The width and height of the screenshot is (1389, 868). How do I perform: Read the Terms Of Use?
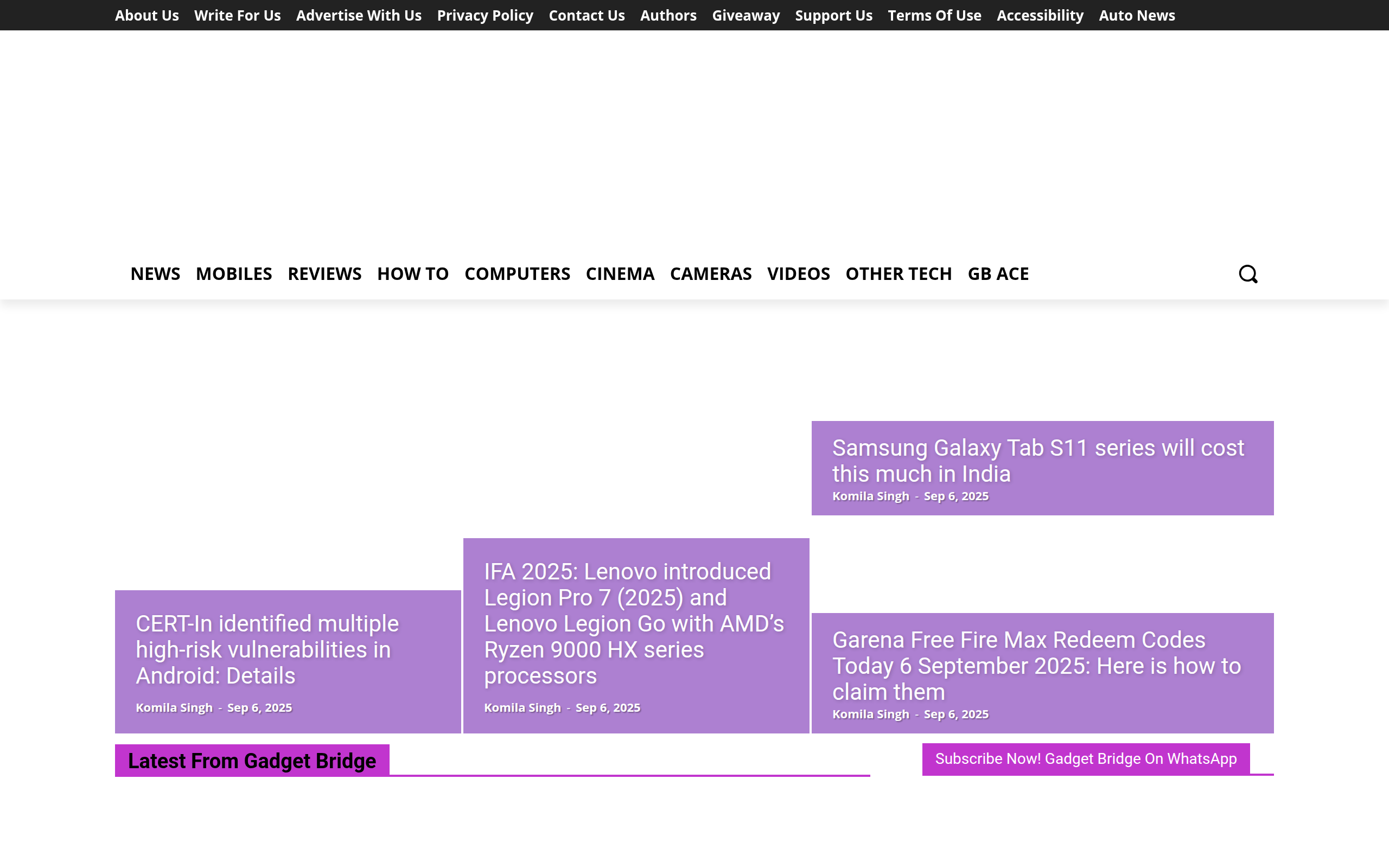pyautogui.click(x=934, y=16)
